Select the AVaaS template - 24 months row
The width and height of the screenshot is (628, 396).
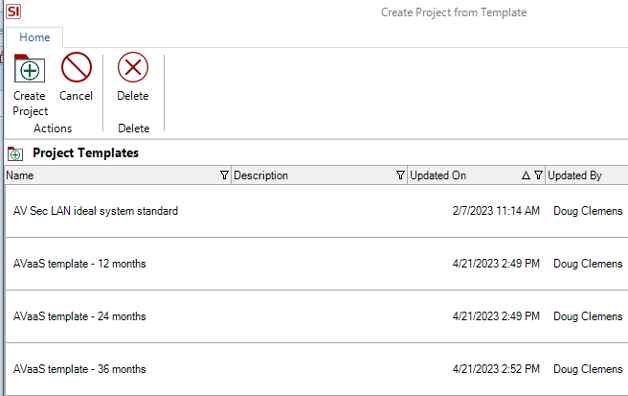tap(316, 316)
